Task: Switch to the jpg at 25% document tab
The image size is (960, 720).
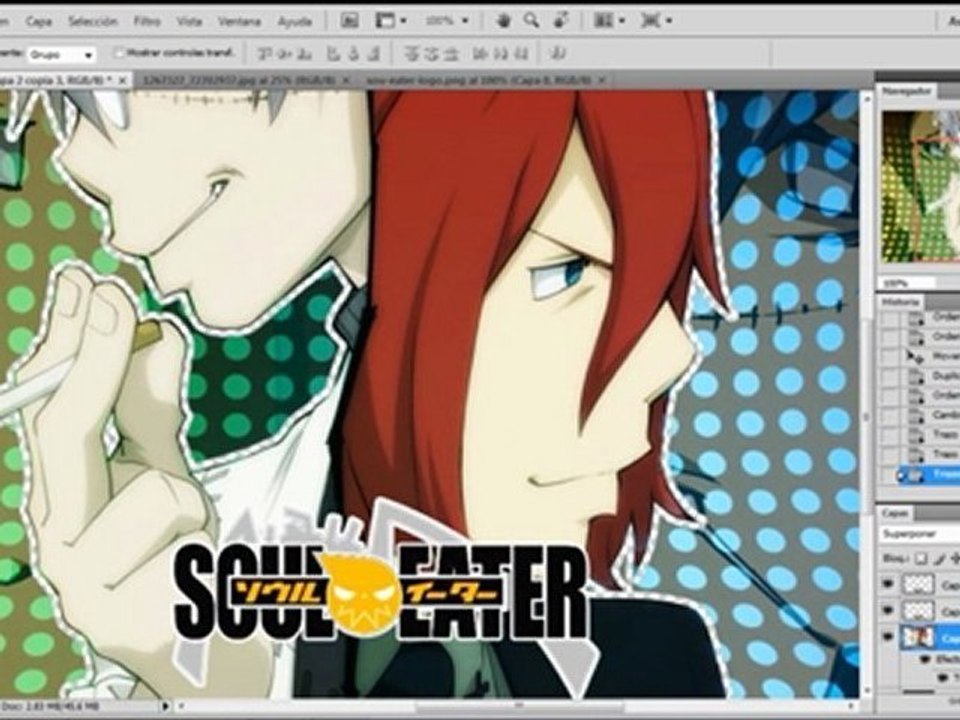Action: (x=239, y=80)
